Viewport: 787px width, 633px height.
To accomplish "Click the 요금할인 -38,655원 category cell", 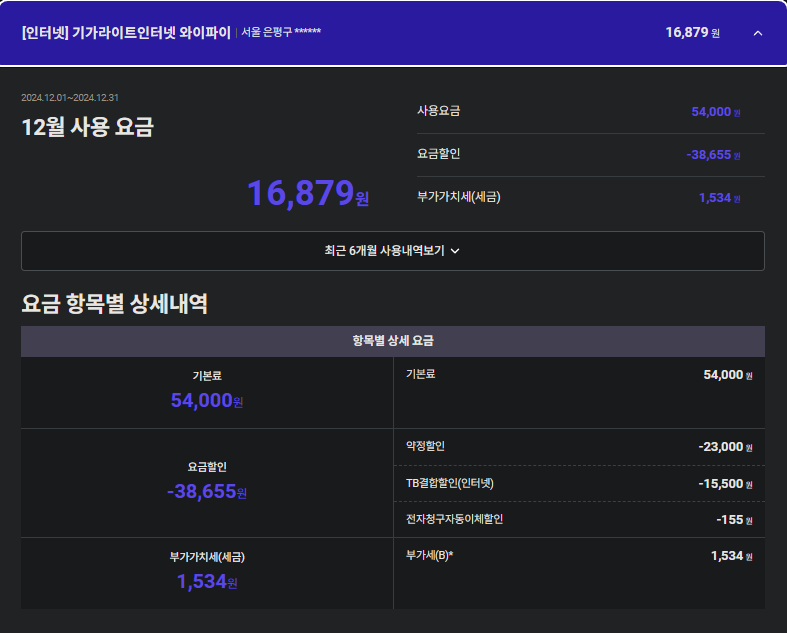I will click(207, 482).
